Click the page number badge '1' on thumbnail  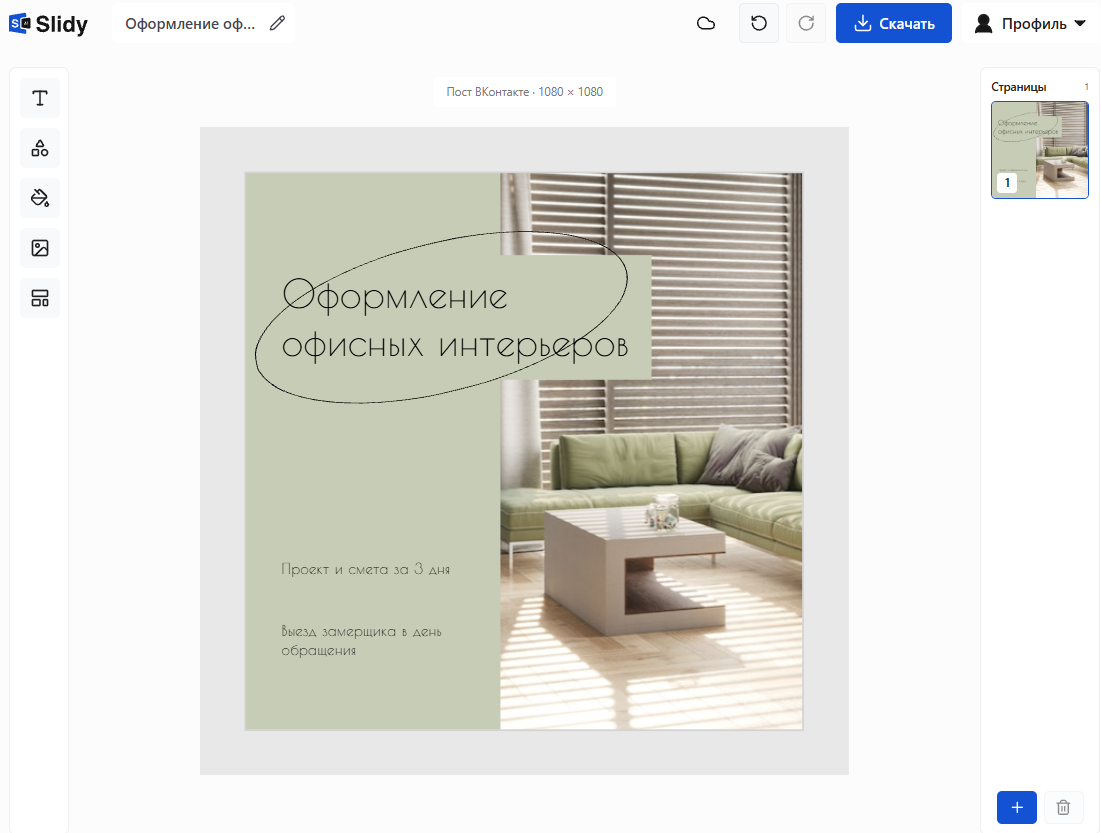click(x=1007, y=183)
